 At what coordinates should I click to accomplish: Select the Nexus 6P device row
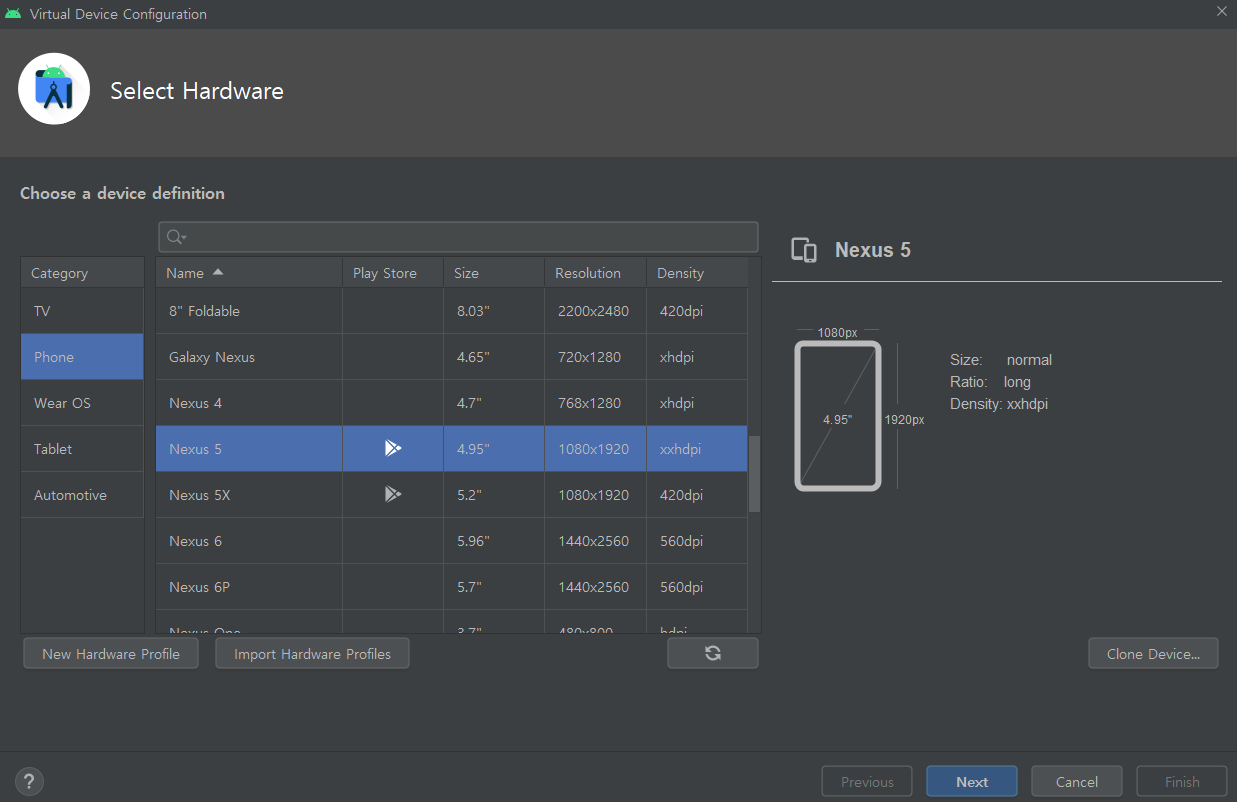point(452,587)
